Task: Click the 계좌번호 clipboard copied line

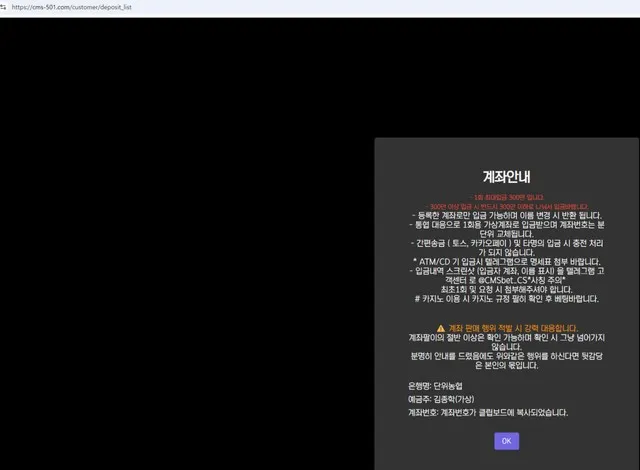Action: [488, 412]
